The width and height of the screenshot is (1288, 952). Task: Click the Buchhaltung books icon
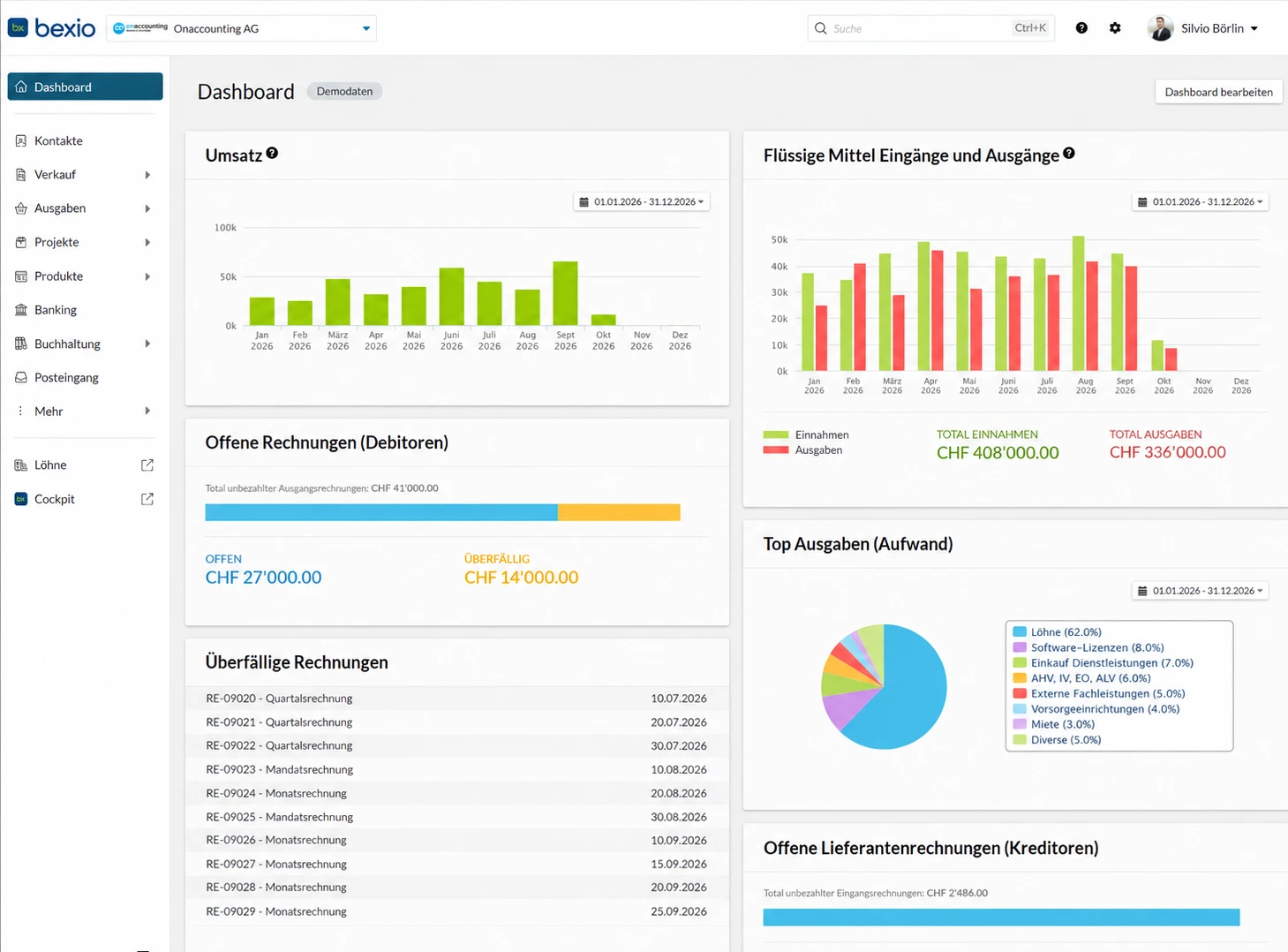[21, 344]
